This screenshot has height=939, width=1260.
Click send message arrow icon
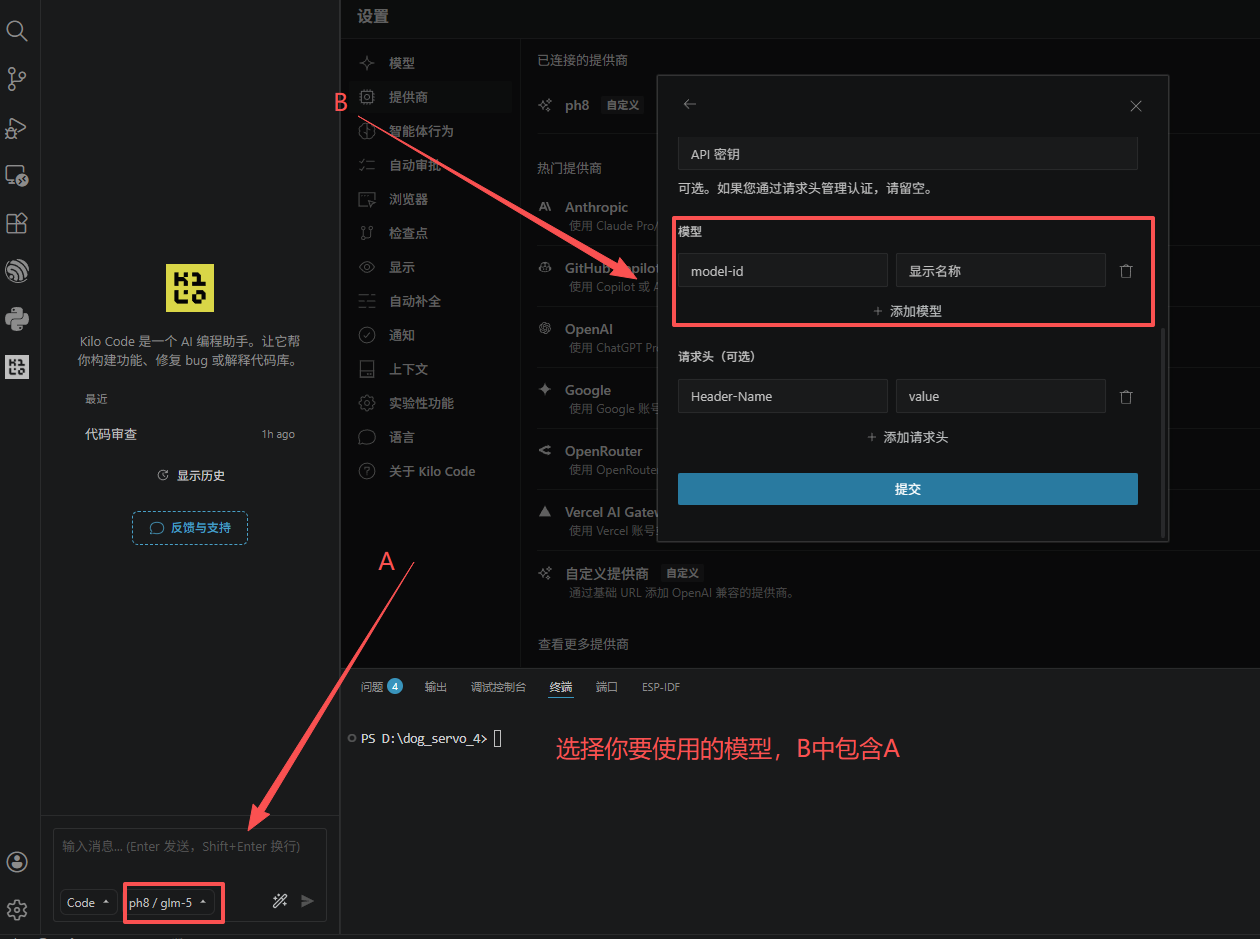coord(307,901)
